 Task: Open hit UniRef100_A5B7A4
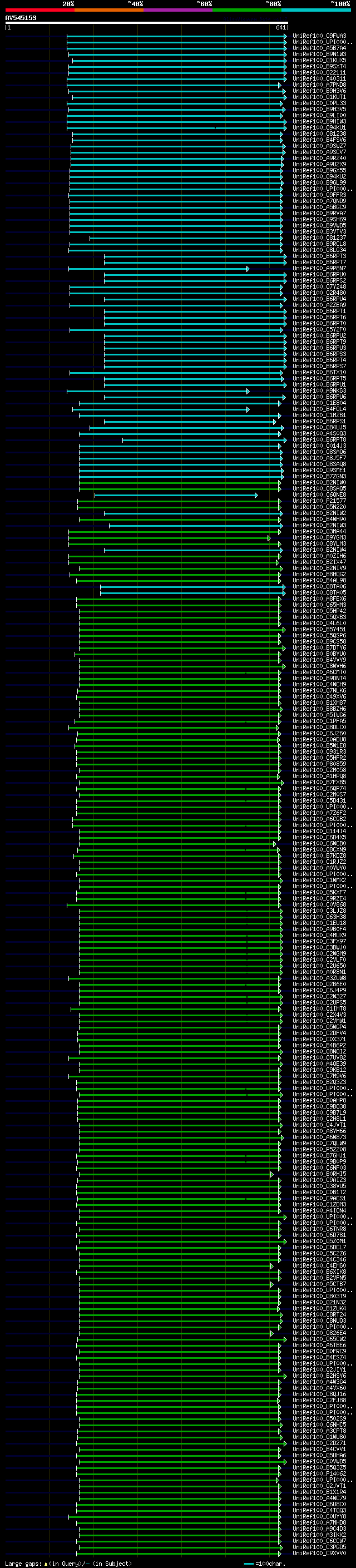tap(319, 49)
